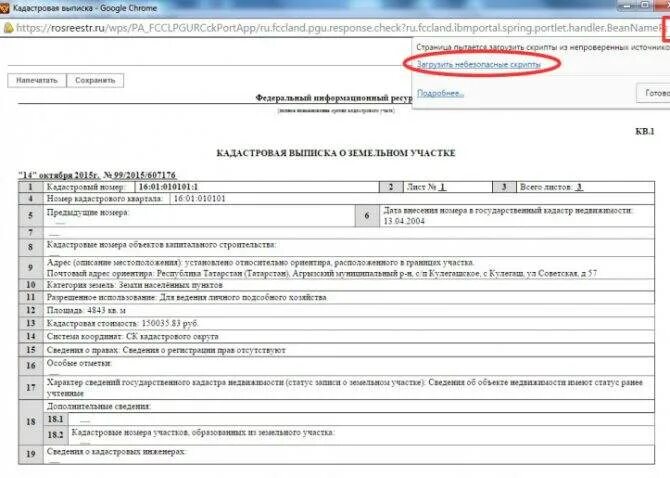670x478 pixels.
Task: Click the Напечатать button
Action: 37,80
